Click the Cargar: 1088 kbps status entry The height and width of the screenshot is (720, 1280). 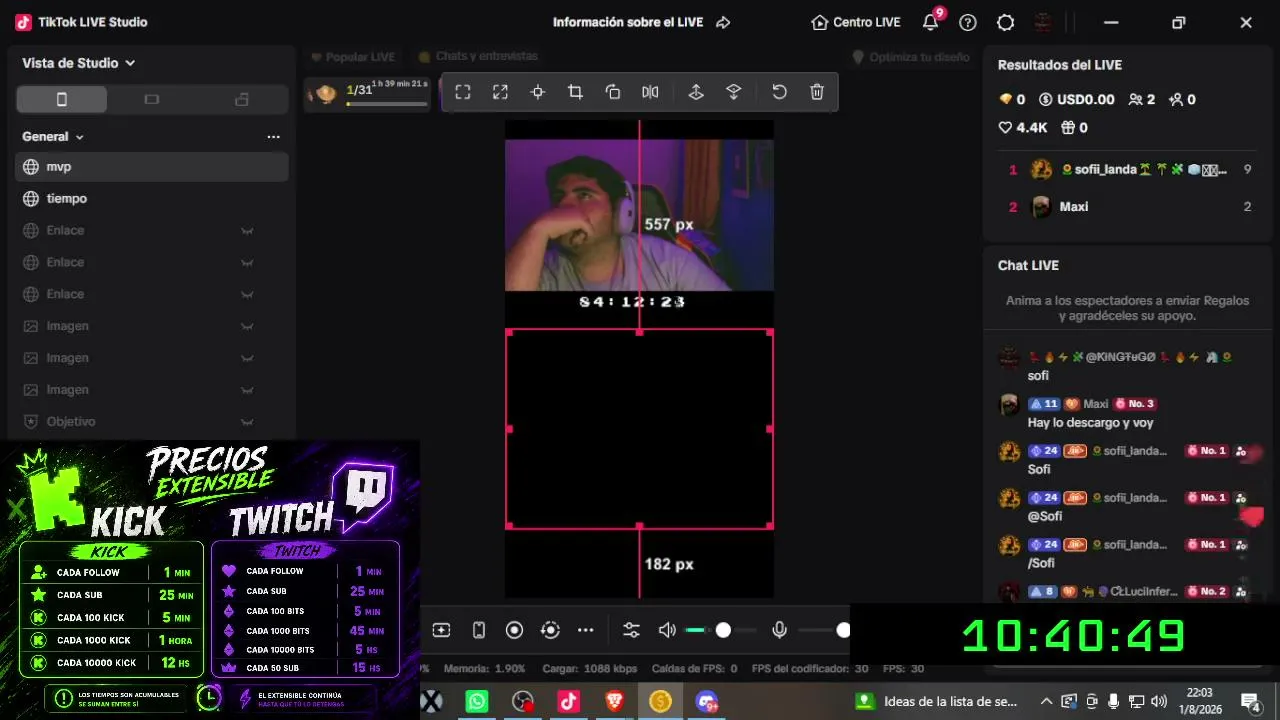point(590,668)
